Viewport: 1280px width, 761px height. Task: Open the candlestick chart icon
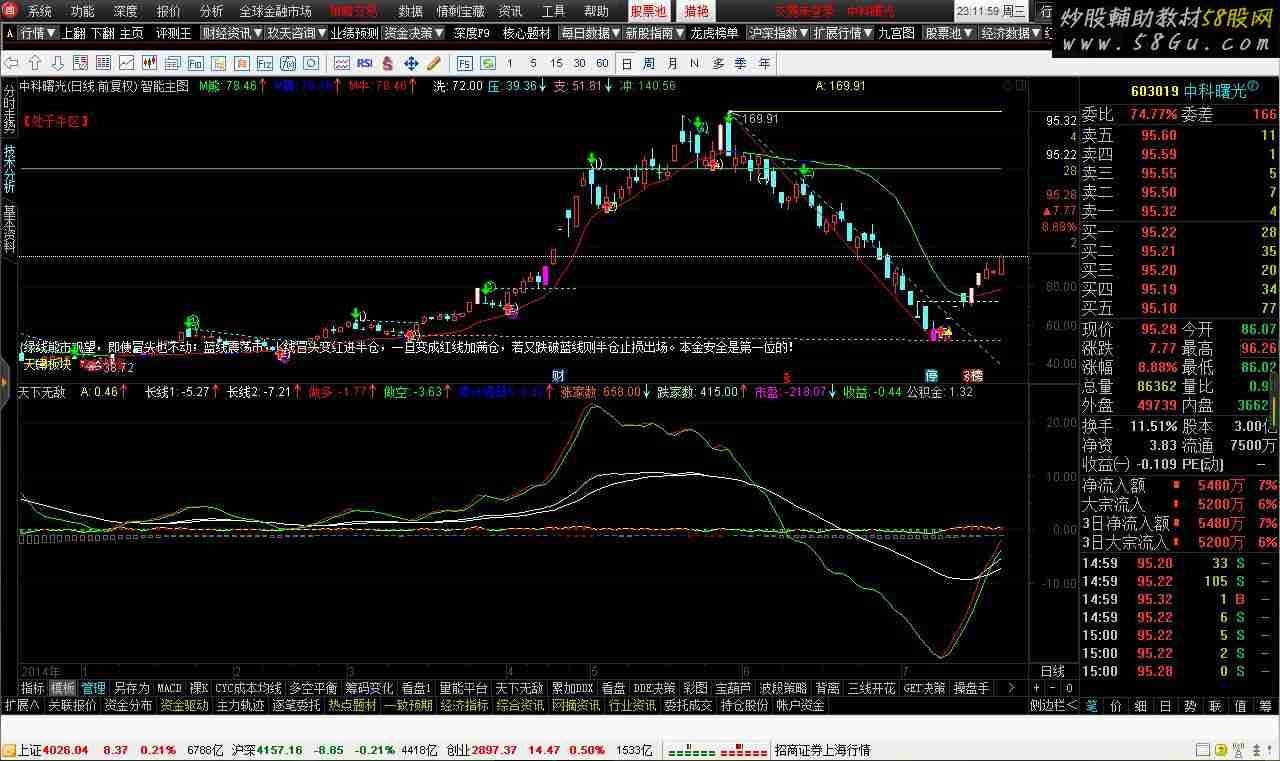149,62
